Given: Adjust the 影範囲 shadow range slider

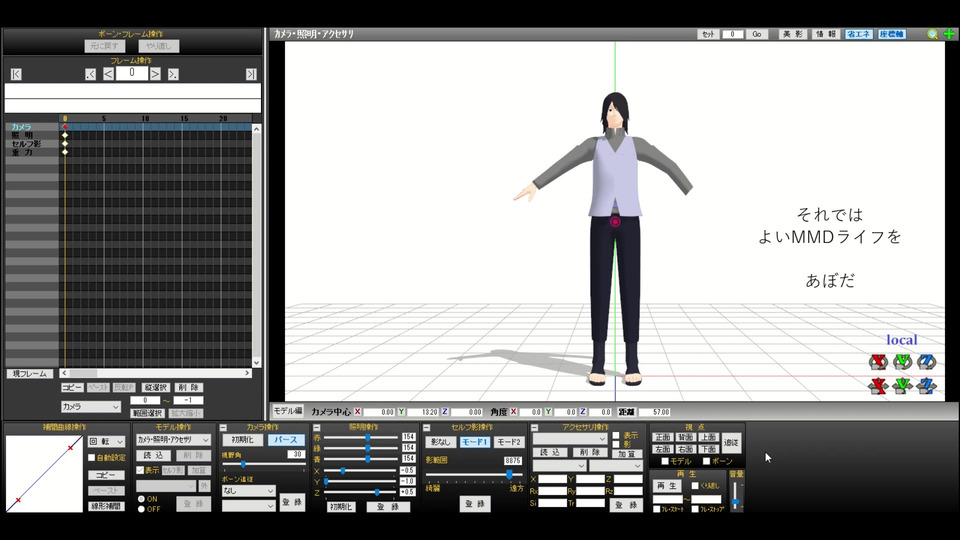Looking at the screenshot, I should [508, 474].
